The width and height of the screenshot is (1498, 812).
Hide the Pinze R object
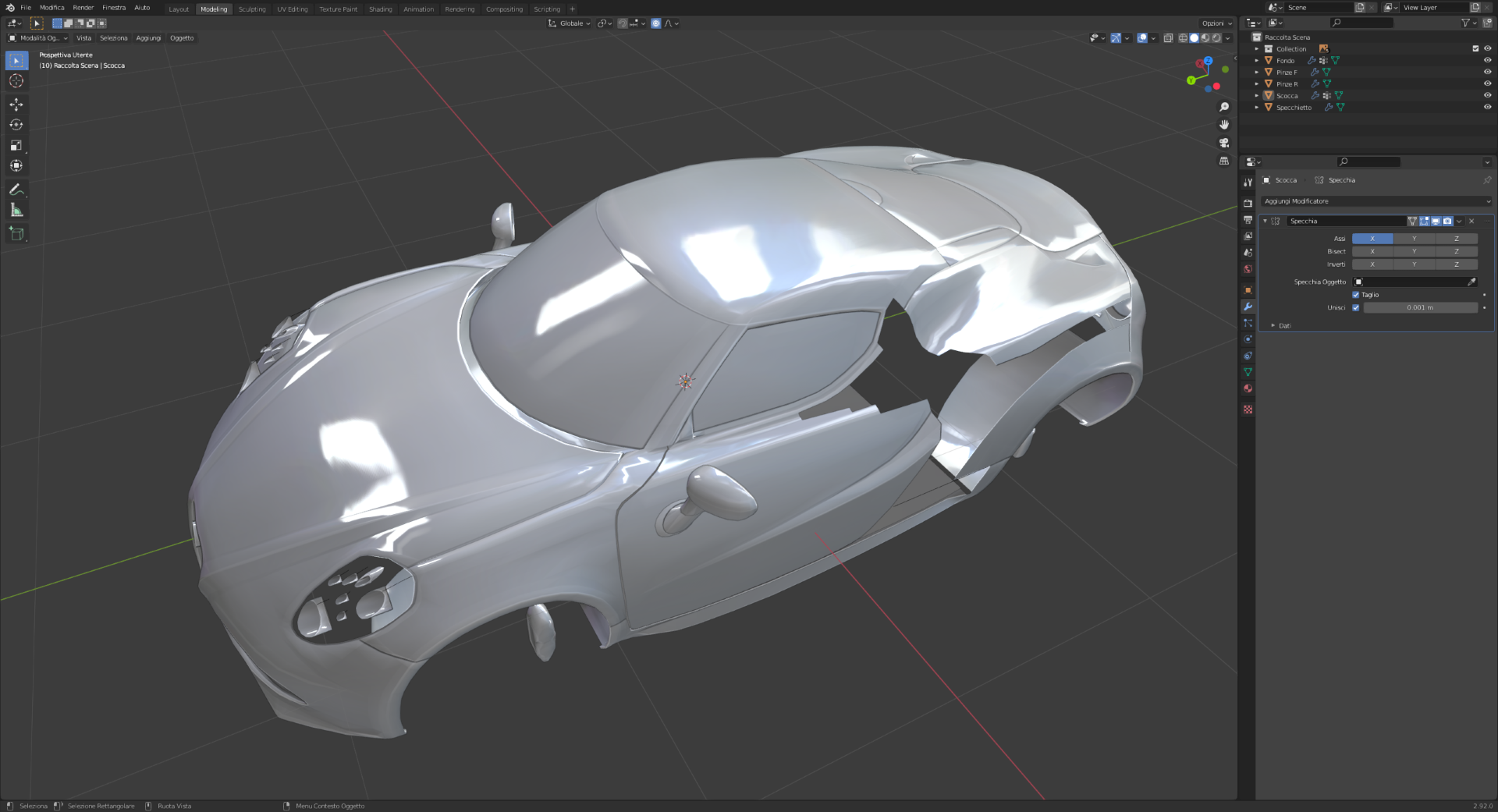coord(1487,83)
